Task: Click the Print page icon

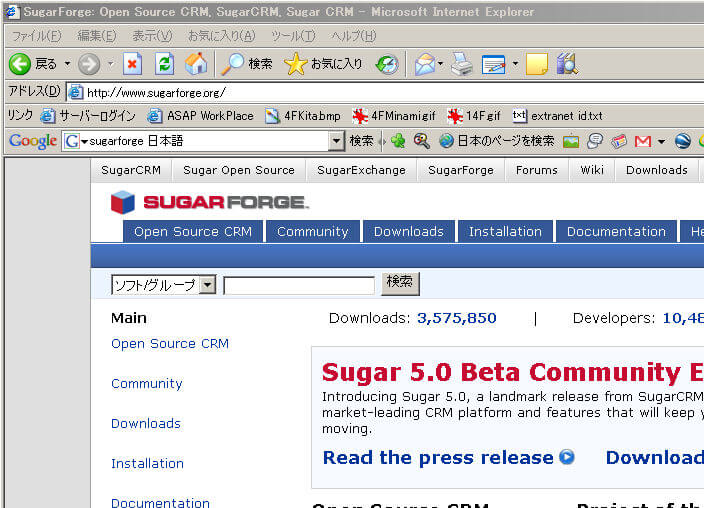Action: (x=460, y=64)
